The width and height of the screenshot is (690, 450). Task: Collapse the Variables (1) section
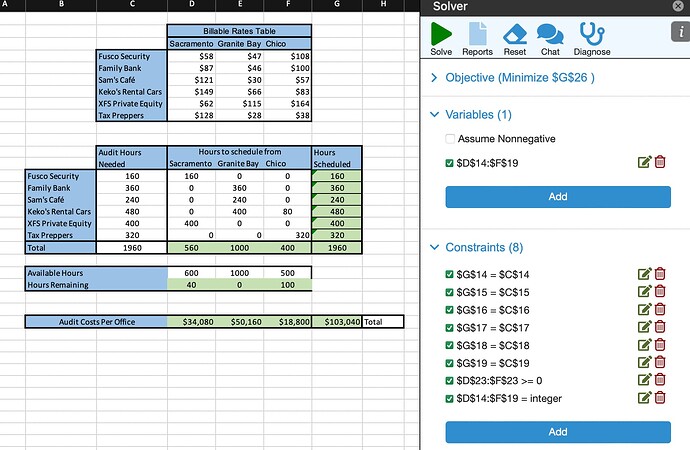coord(434,115)
